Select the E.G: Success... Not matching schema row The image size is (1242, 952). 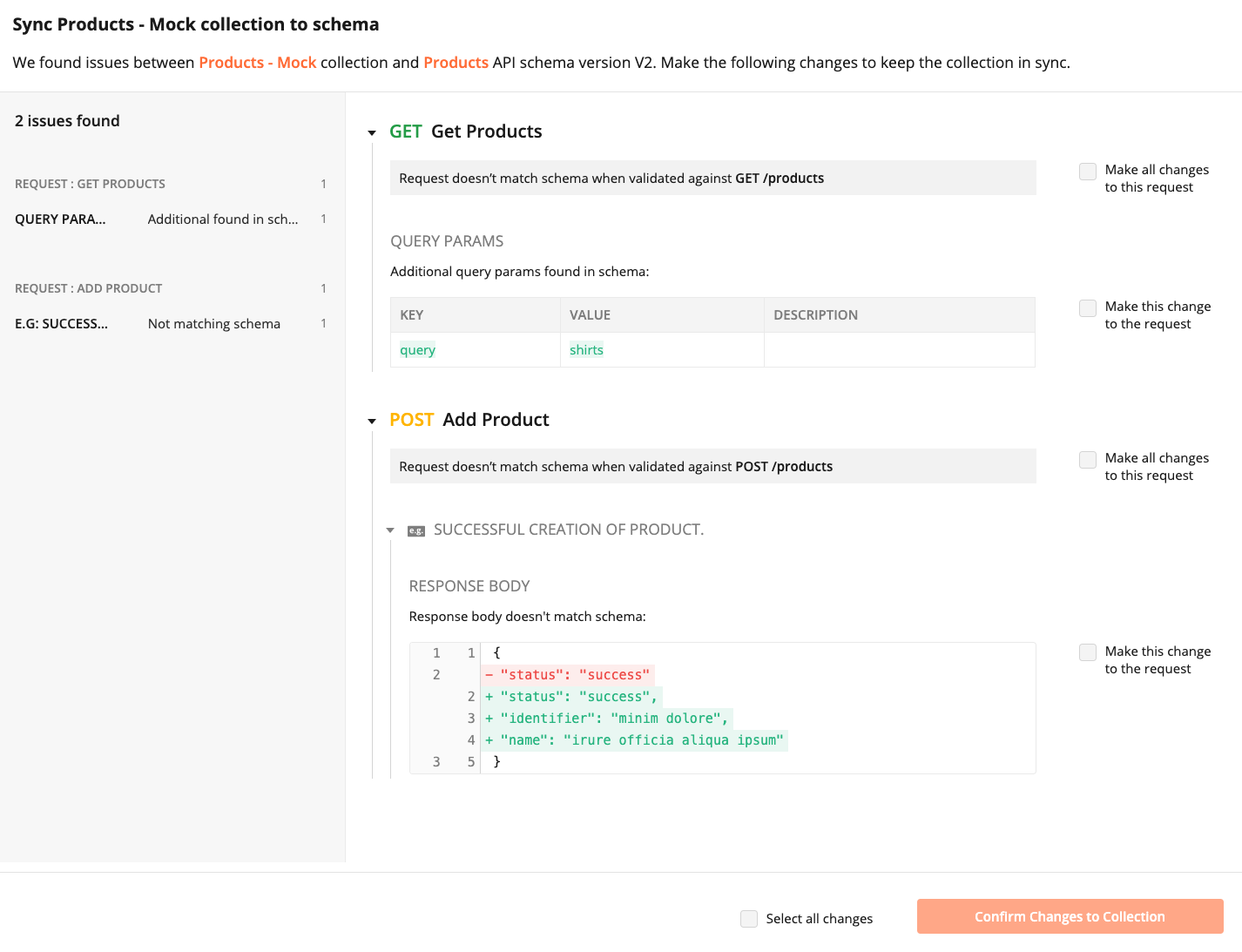point(171,324)
